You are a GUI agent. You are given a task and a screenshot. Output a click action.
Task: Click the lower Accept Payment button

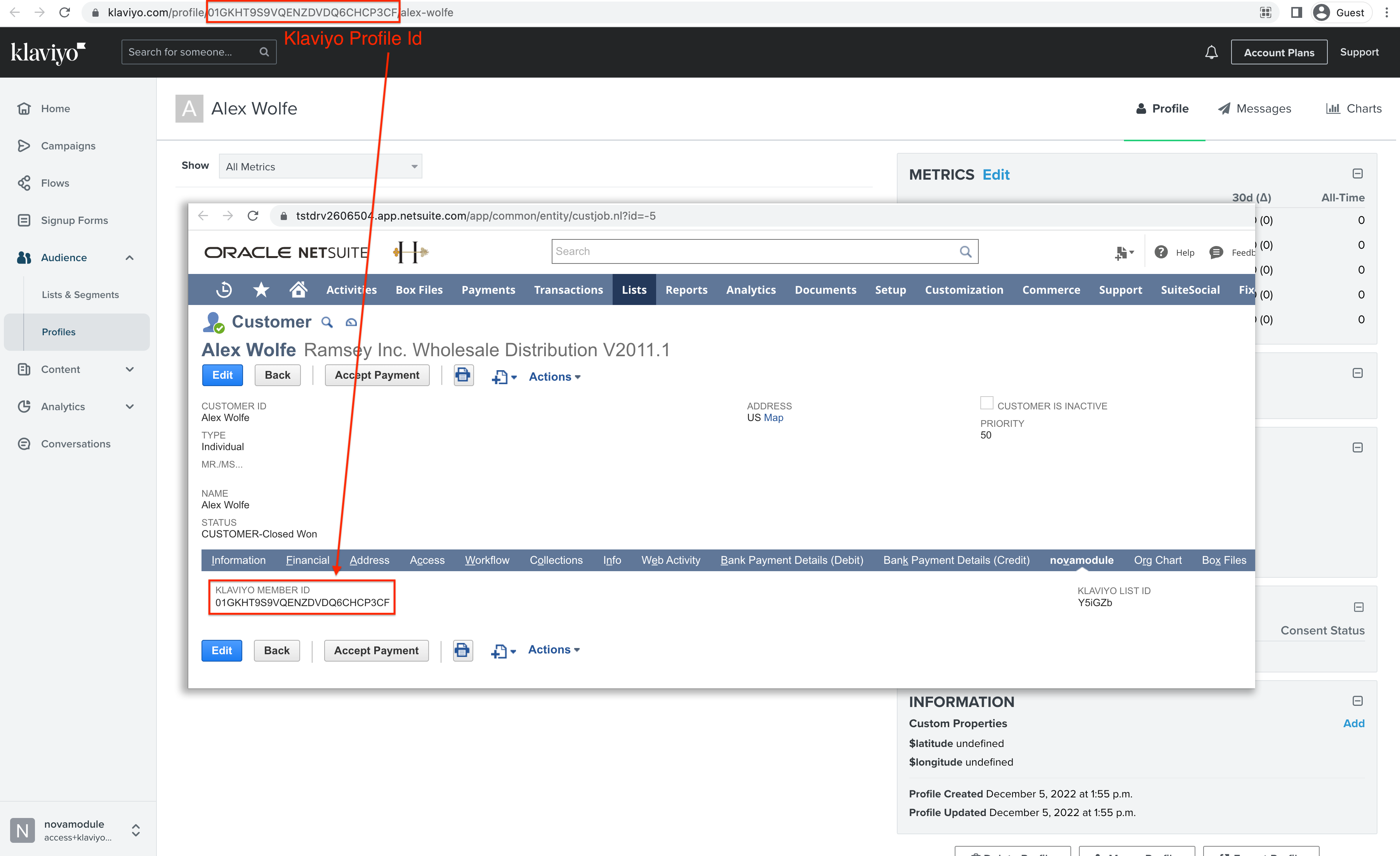pyautogui.click(x=376, y=650)
